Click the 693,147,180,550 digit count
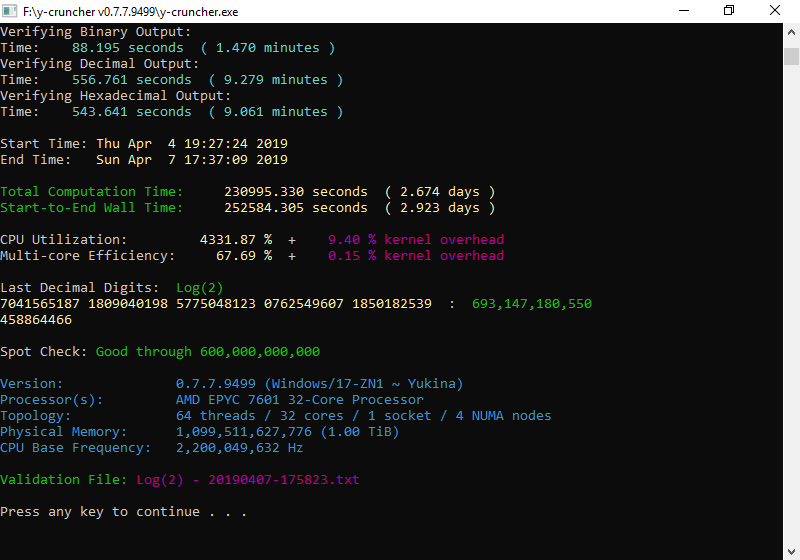The image size is (800, 560). [x=531, y=304]
